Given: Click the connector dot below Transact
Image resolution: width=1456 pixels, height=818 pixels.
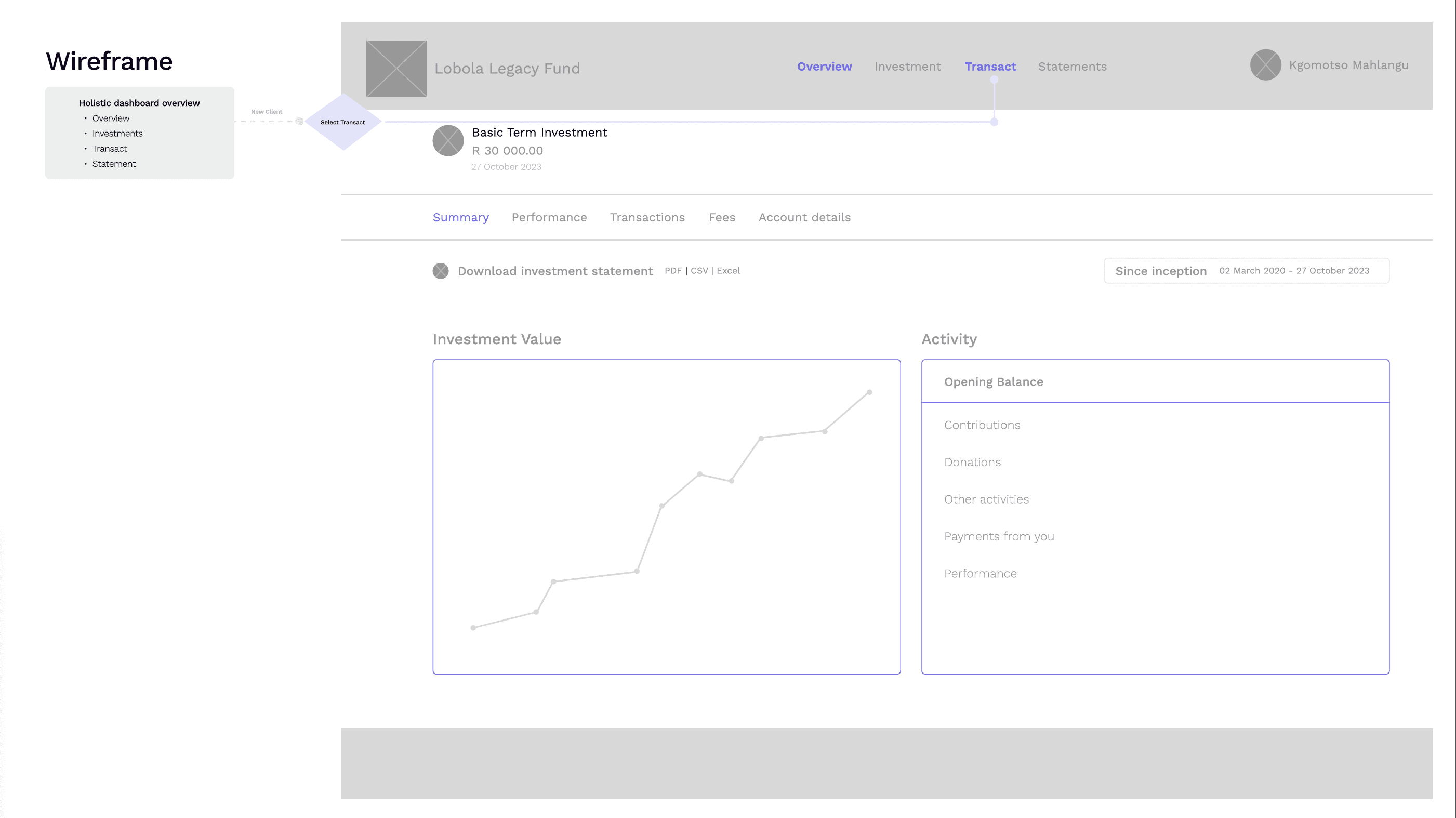Looking at the screenshot, I should pos(994,80).
